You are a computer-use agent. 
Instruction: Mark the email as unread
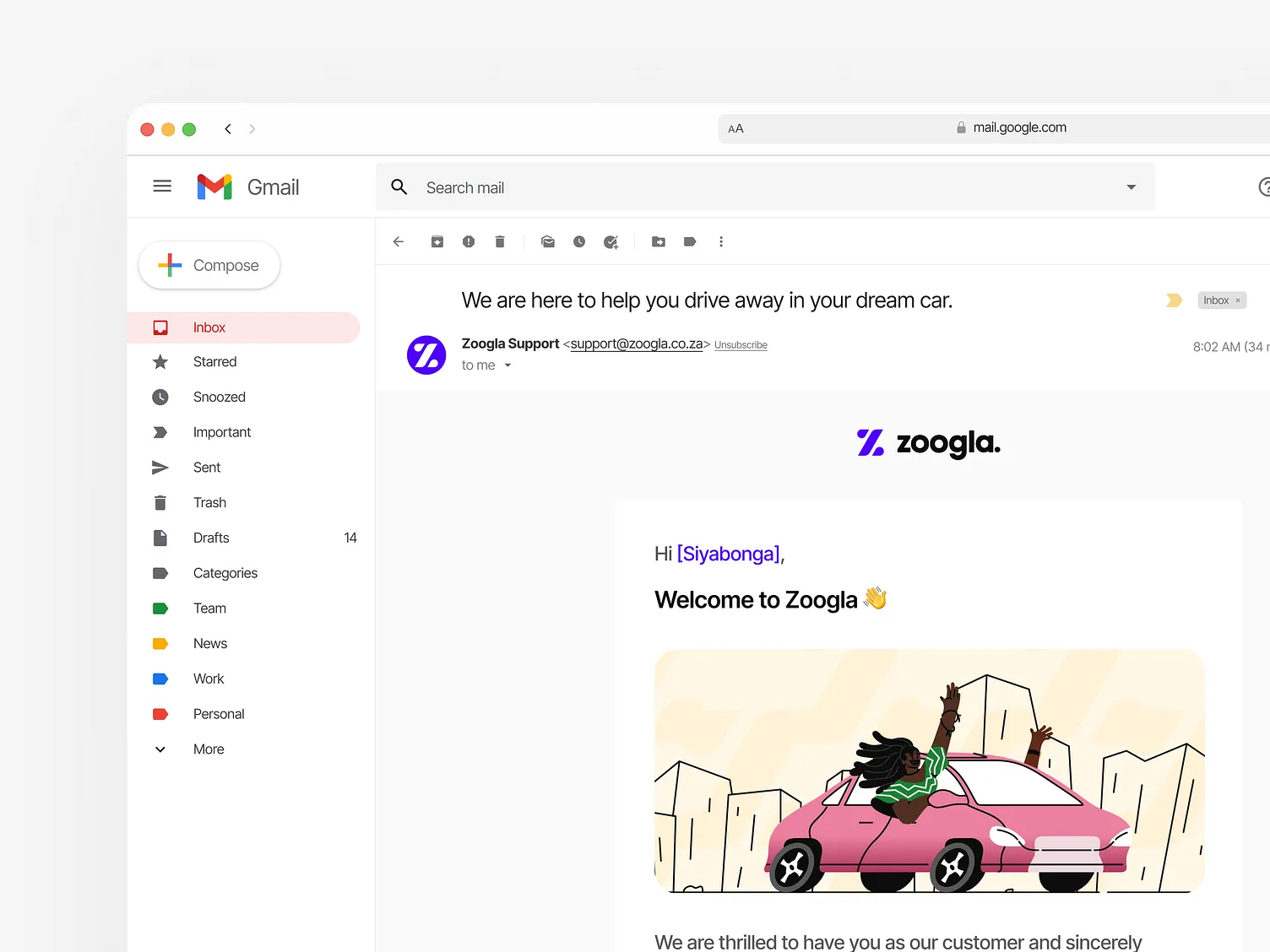548,242
